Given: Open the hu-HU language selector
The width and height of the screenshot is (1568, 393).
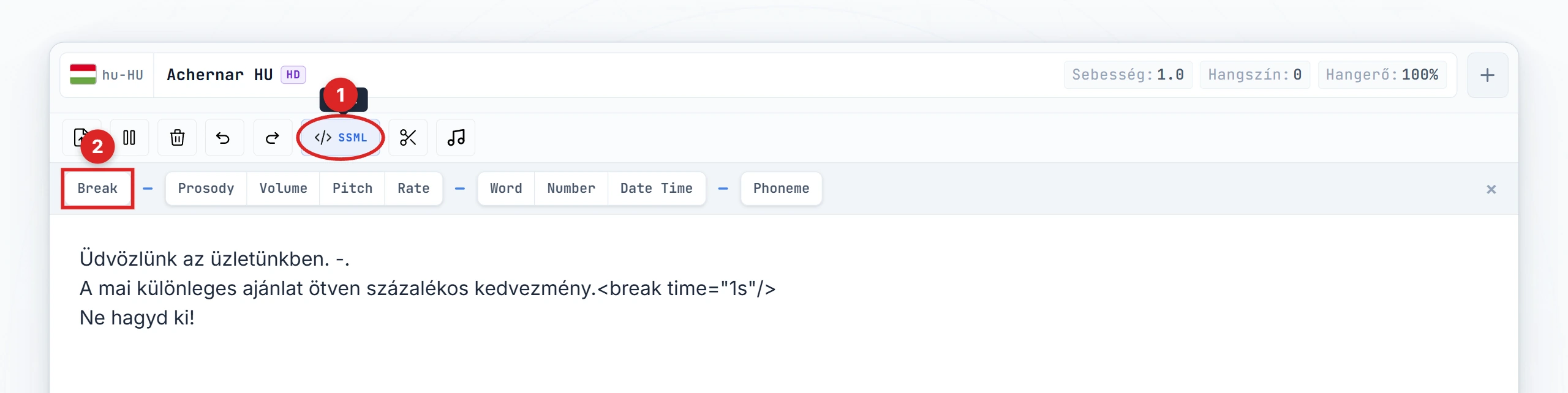Looking at the screenshot, I should (x=107, y=75).
